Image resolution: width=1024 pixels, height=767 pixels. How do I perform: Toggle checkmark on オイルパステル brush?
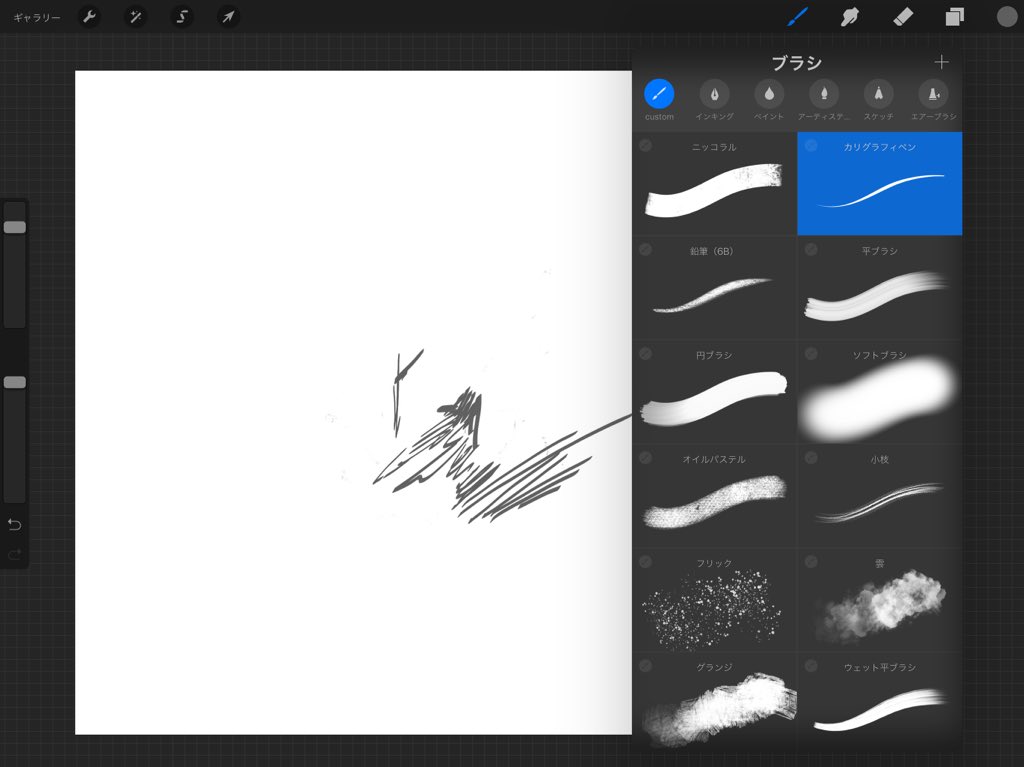(x=645, y=457)
